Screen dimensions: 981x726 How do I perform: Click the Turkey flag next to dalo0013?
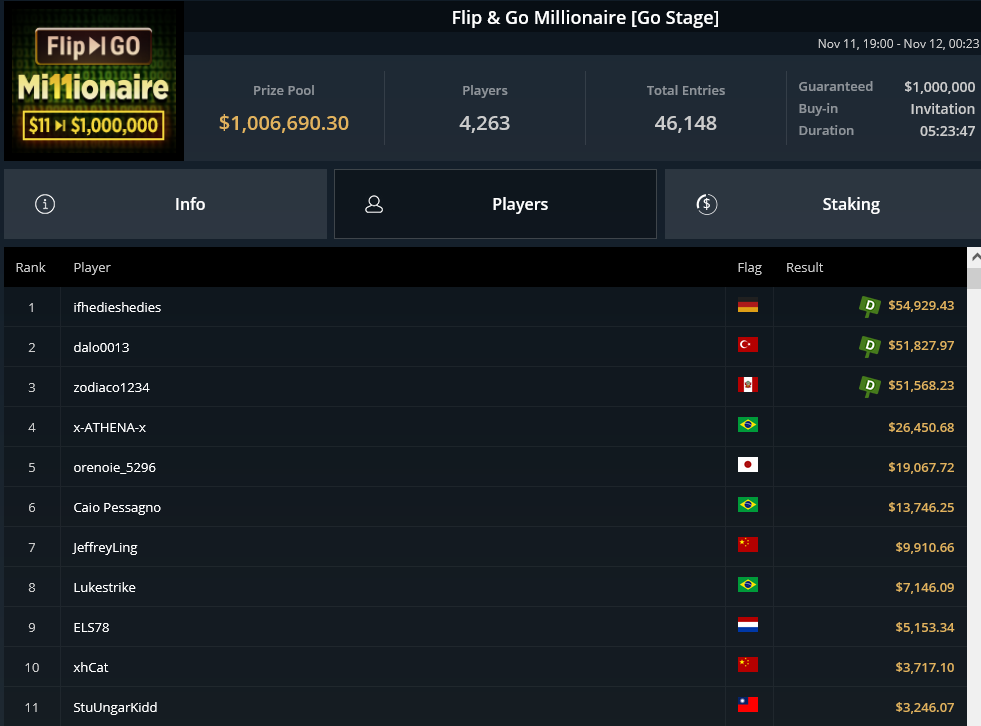pyautogui.click(x=747, y=345)
